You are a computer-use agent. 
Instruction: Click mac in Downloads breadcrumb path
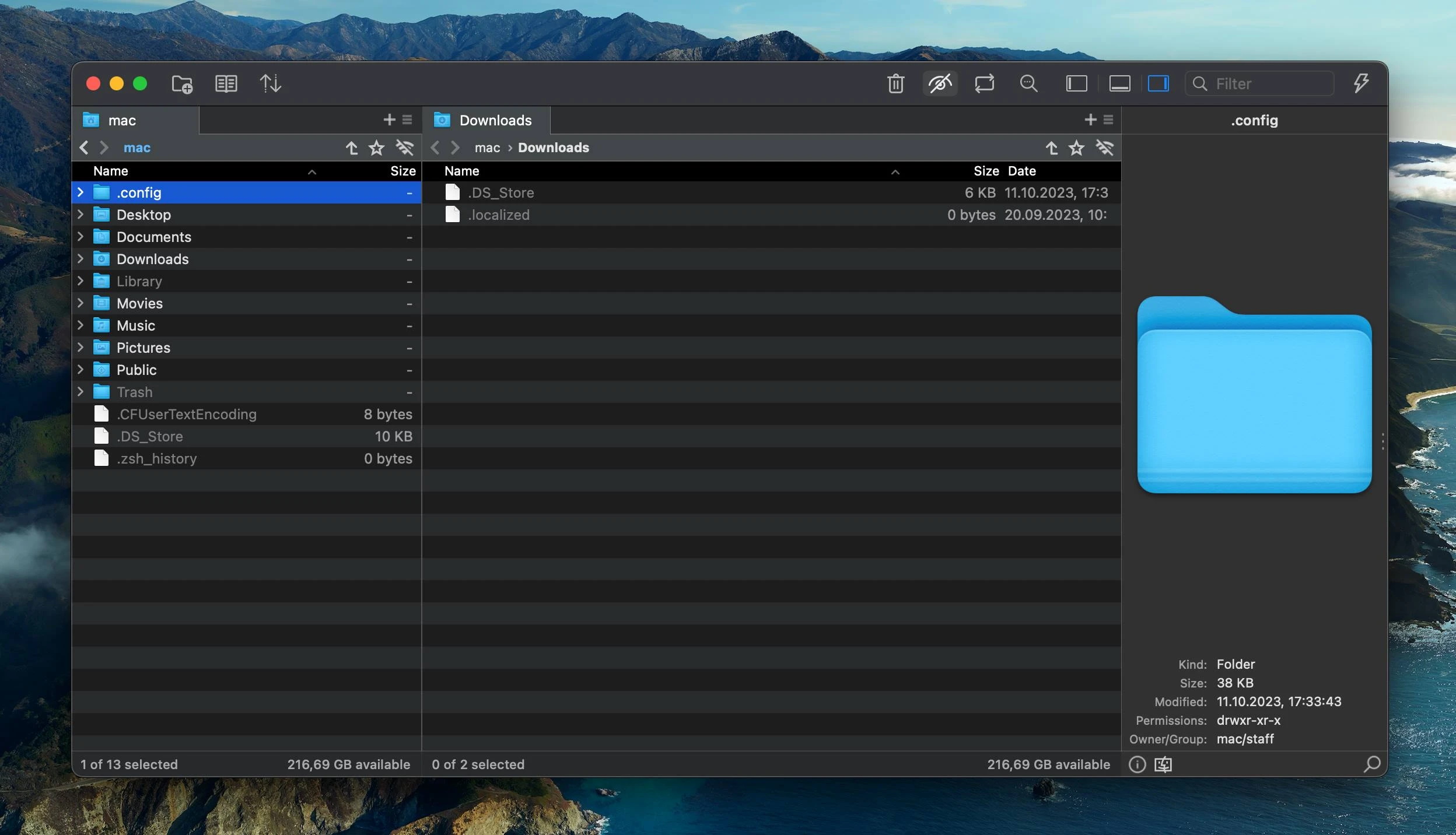pos(487,148)
